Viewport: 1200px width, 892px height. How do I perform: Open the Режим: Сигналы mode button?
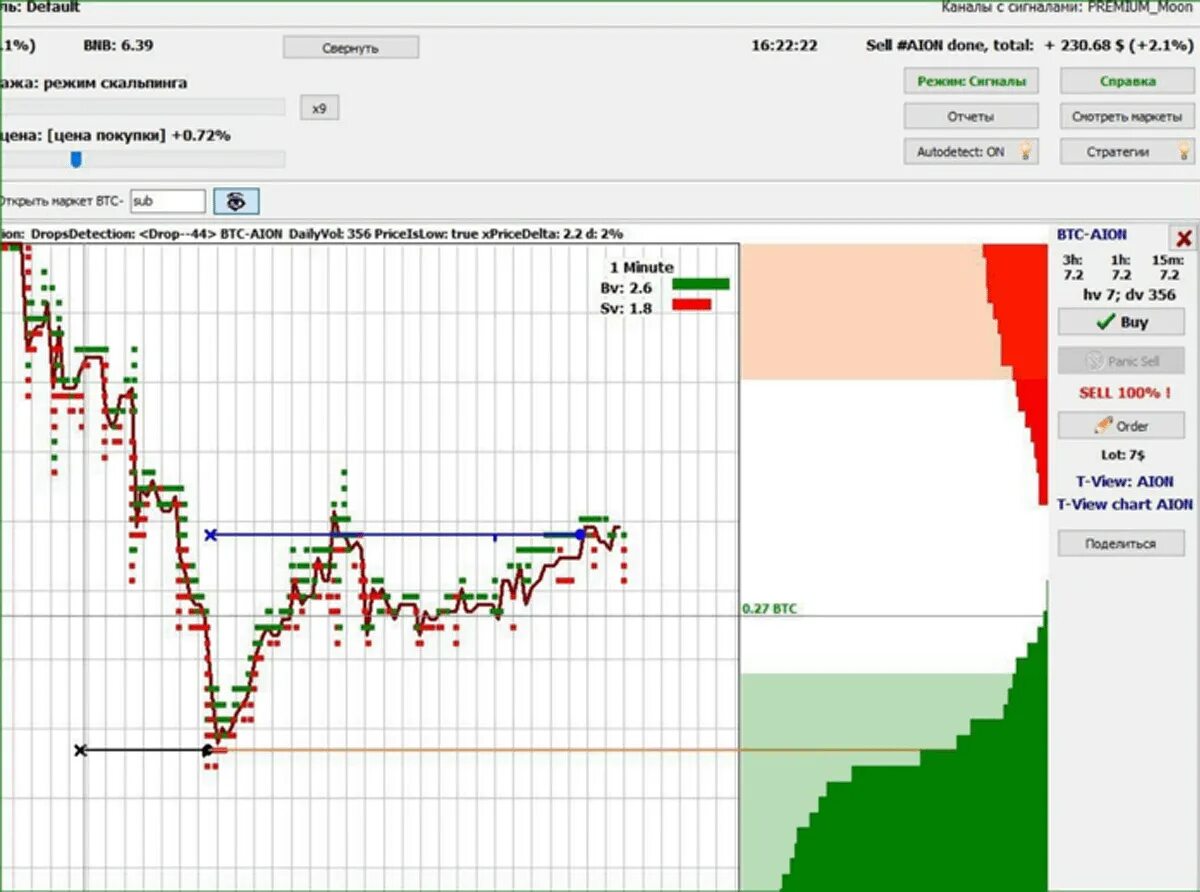tap(971, 81)
